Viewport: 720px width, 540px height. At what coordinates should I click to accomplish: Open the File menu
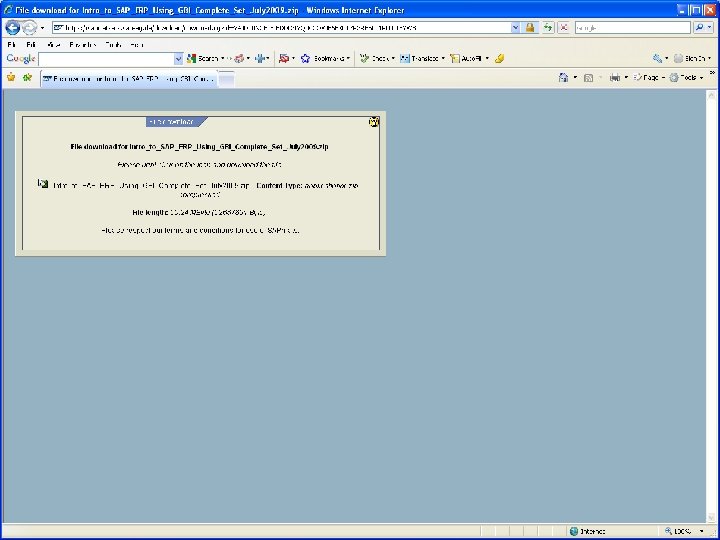(x=12, y=45)
